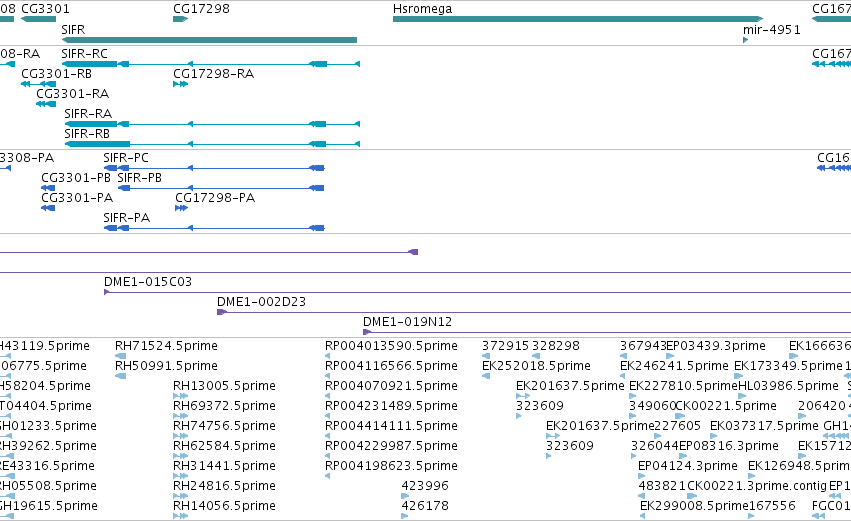
Task: Open the EP04124.3prime label
Action: 688,466
